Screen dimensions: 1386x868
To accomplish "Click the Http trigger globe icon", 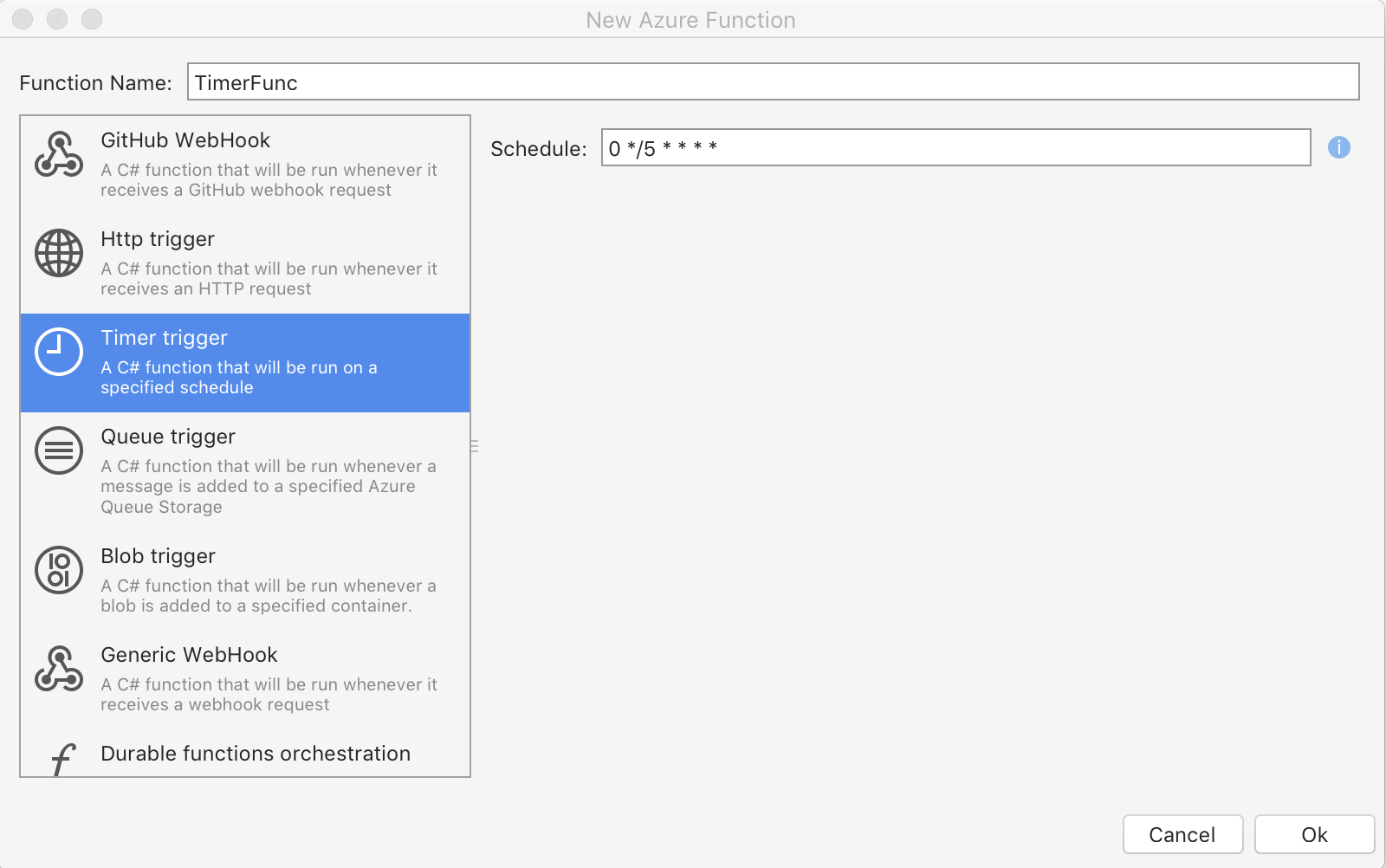I will tap(59, 253).
